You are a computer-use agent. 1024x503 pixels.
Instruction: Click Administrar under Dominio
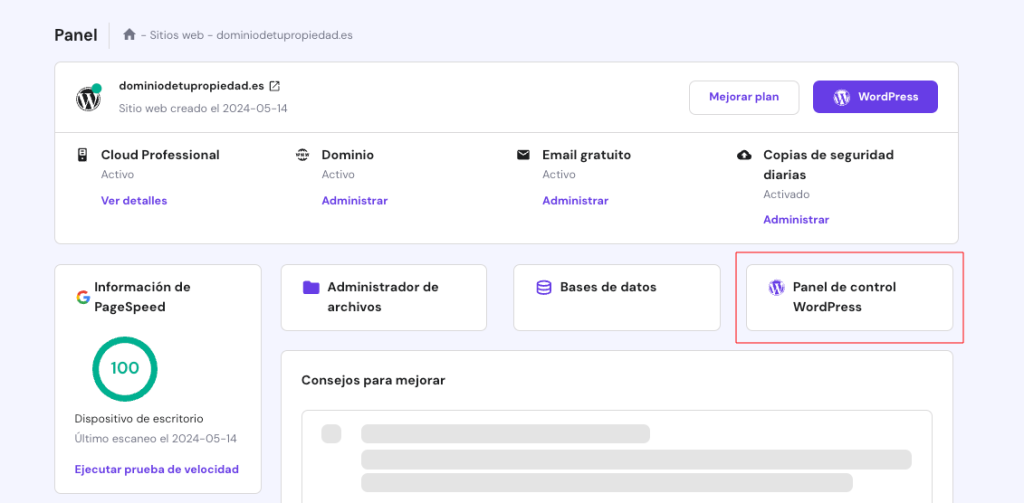pyautogui.click(x=354, y=201)
